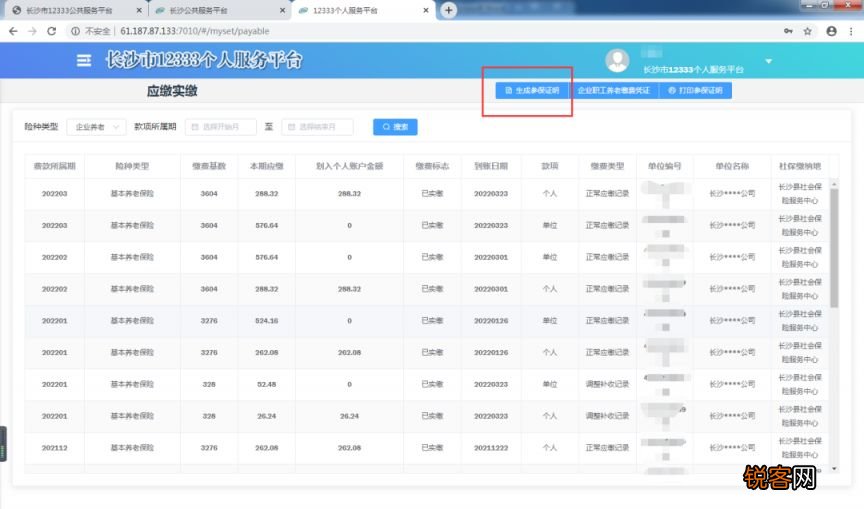Close the 长沙市12333公共服务平台 tab
The width and height of the screenshot is (864, 509).
coord(139,10)
